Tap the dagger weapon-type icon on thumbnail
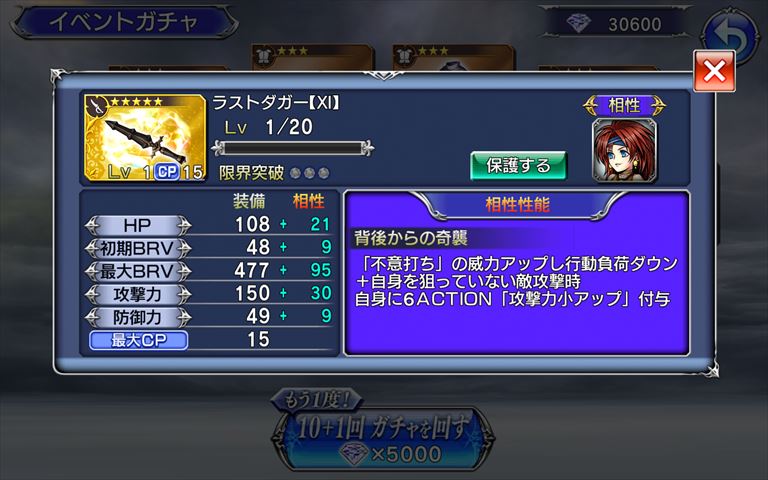The width and height of the screenshot is (768, 480). (97, 106)
